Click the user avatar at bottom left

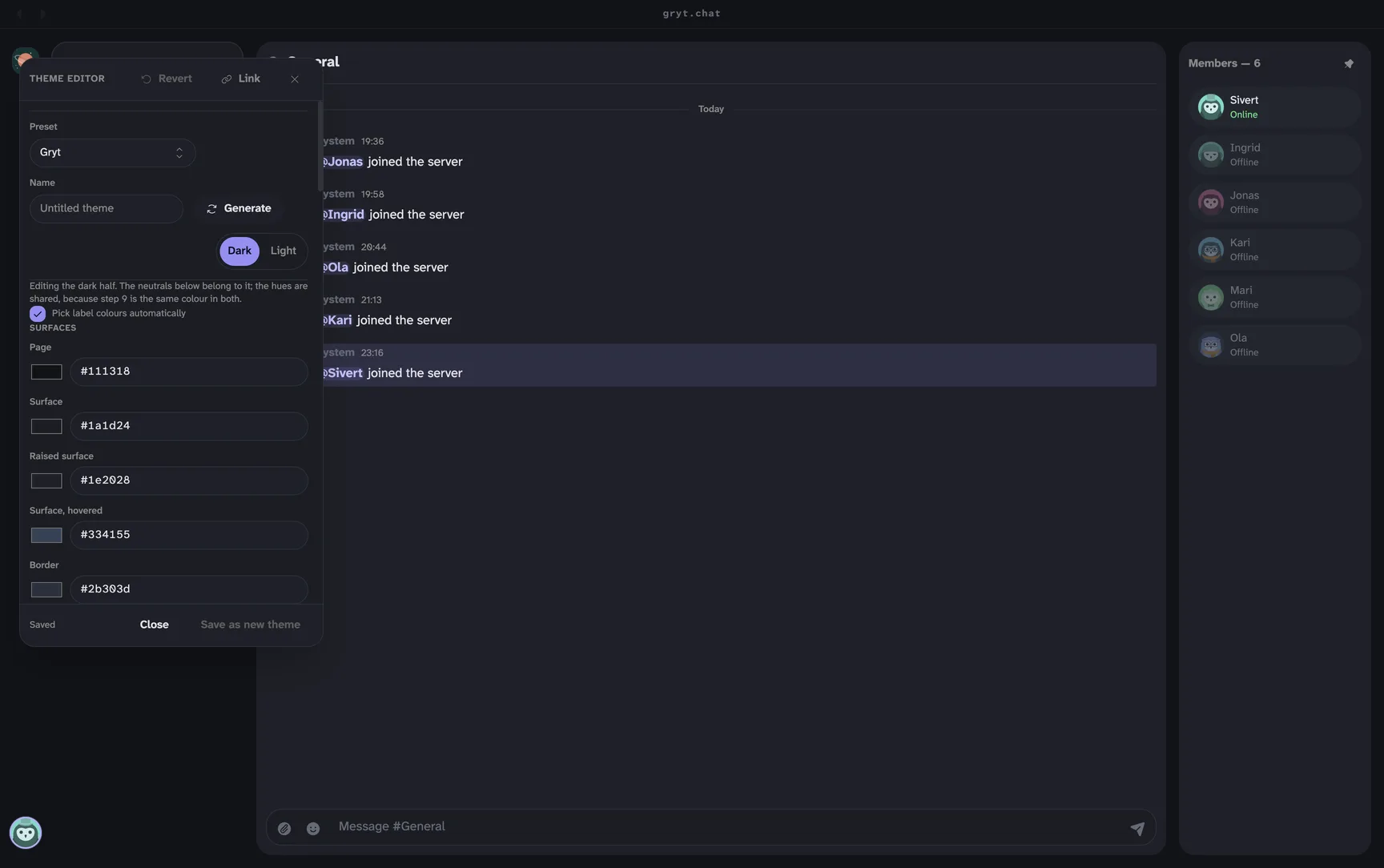pyautogui.click(x=26, y=833)
